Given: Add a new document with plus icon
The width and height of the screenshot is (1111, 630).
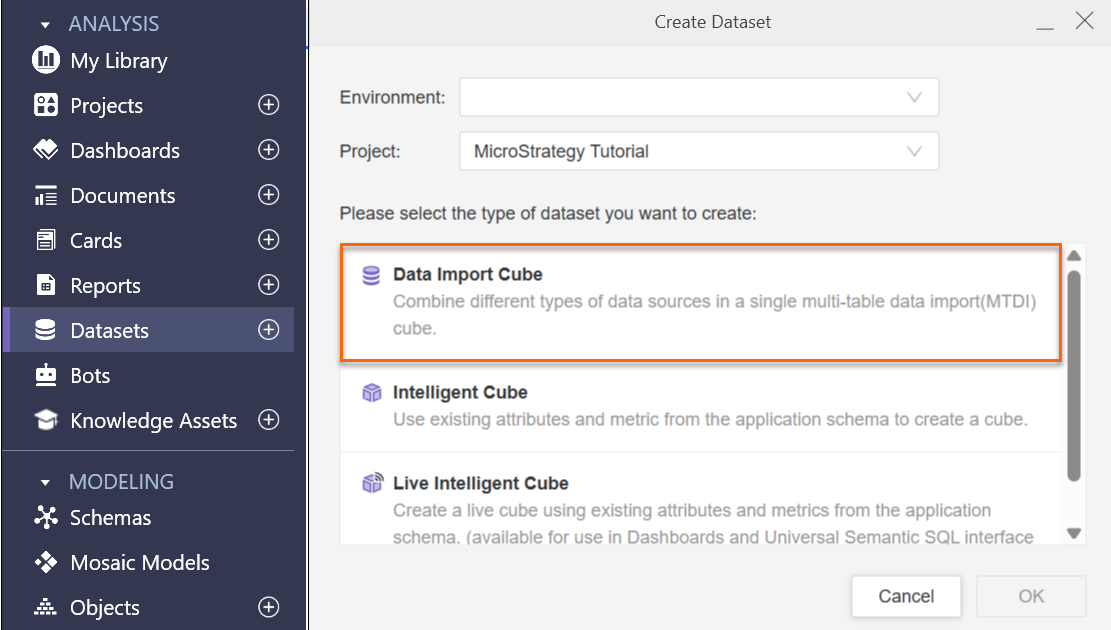Looking at the screenshot, I should click(x=268, y=195).
